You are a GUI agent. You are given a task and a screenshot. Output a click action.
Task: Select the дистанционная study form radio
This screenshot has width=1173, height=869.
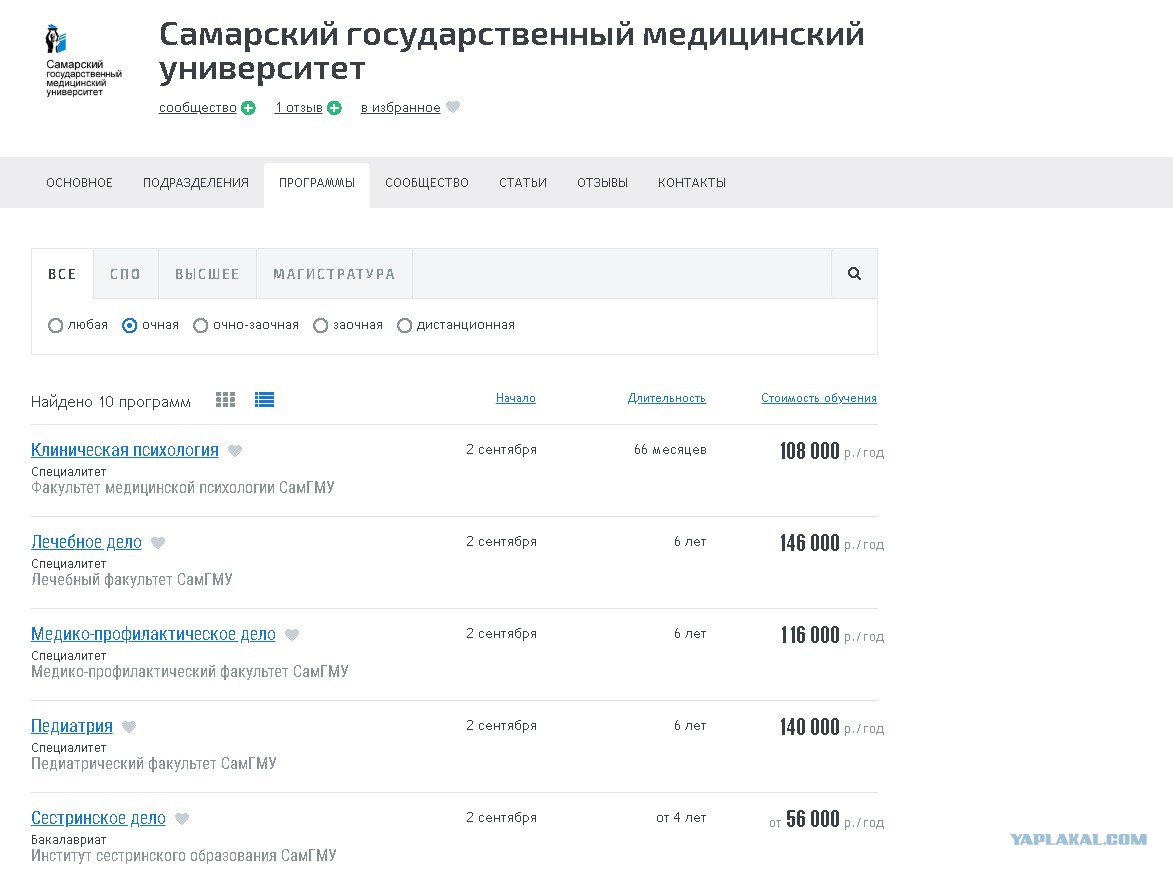pos(404,325)
